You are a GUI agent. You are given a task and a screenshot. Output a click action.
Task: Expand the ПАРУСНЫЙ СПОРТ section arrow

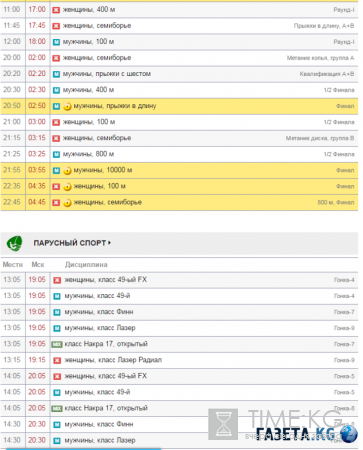[x=109, y=243]
